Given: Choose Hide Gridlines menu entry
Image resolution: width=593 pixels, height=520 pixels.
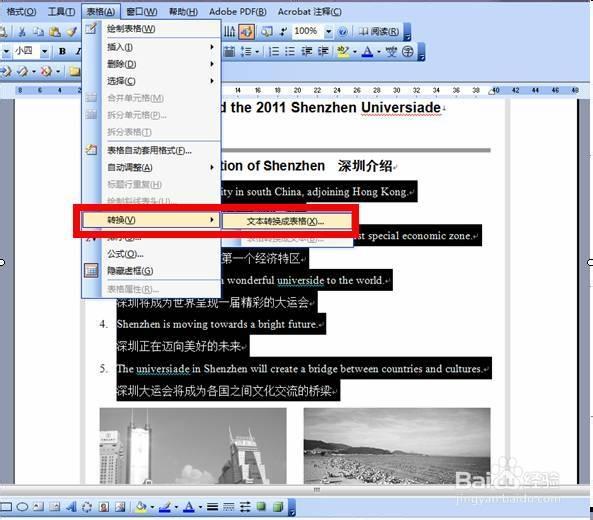Looking at the screenshot, I should pos(151,271).
